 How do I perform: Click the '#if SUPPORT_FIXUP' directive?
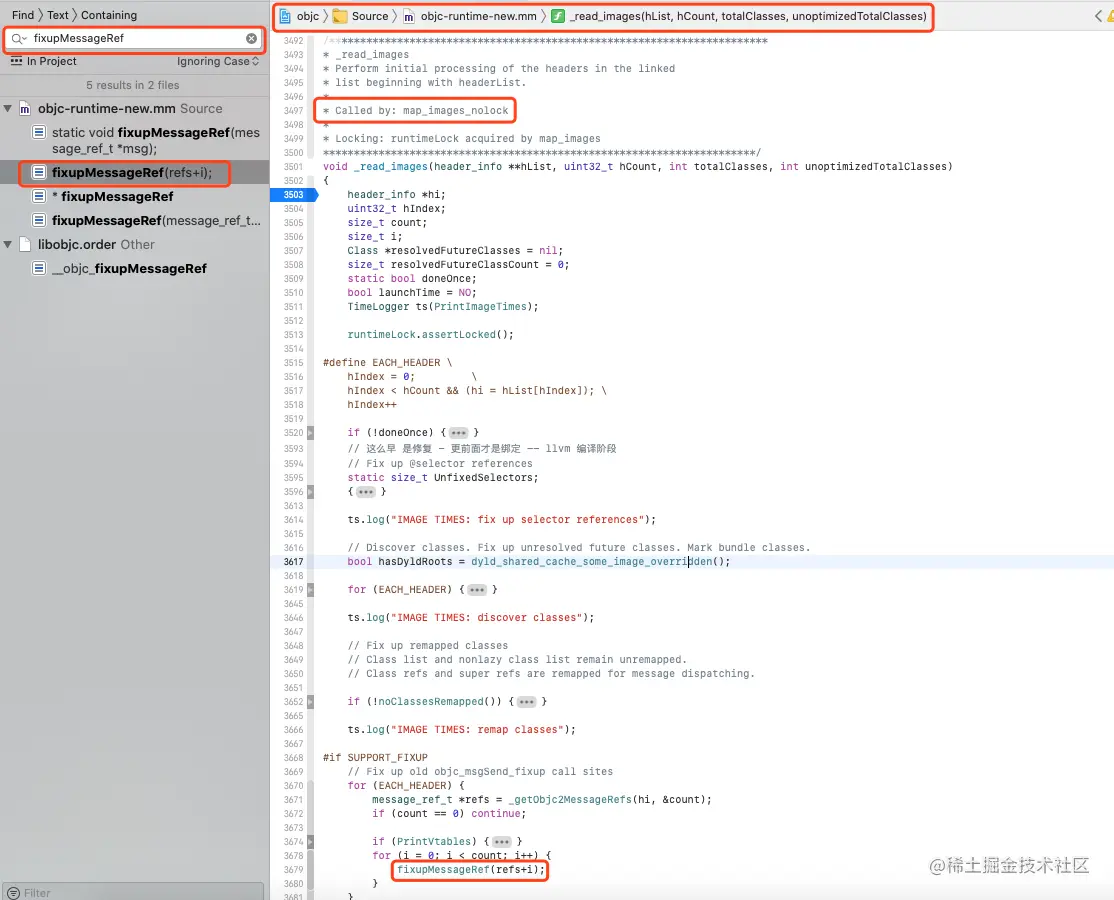[x=375, y=758]
